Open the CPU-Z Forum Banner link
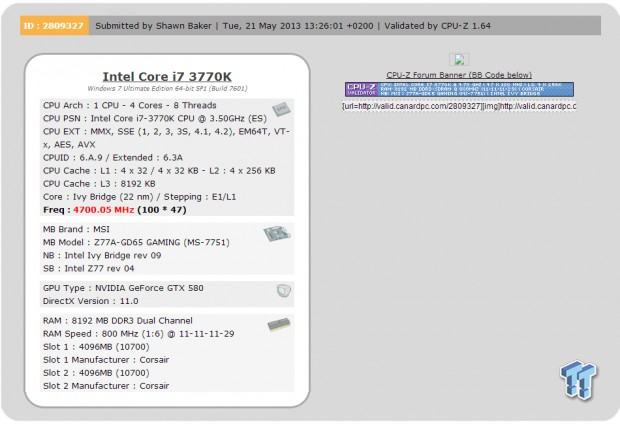The image size is (620, 424). coord(459,75)
